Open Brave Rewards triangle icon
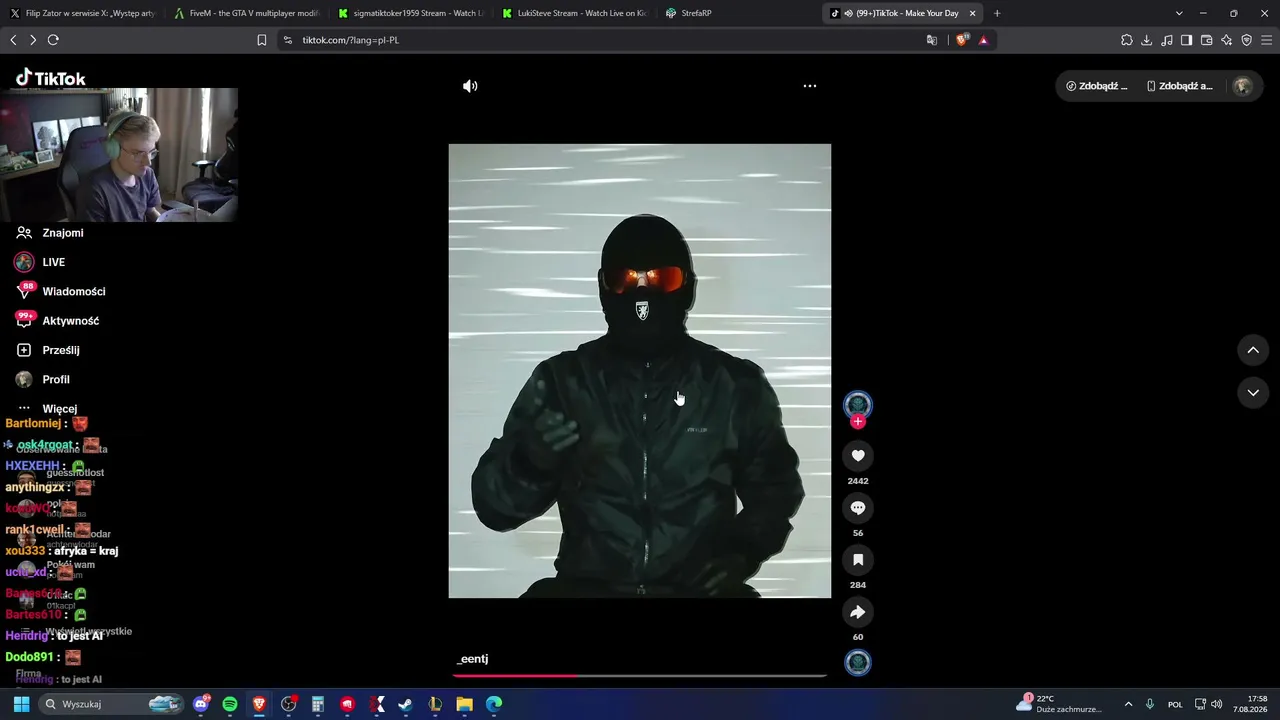 tap(984, 40)
